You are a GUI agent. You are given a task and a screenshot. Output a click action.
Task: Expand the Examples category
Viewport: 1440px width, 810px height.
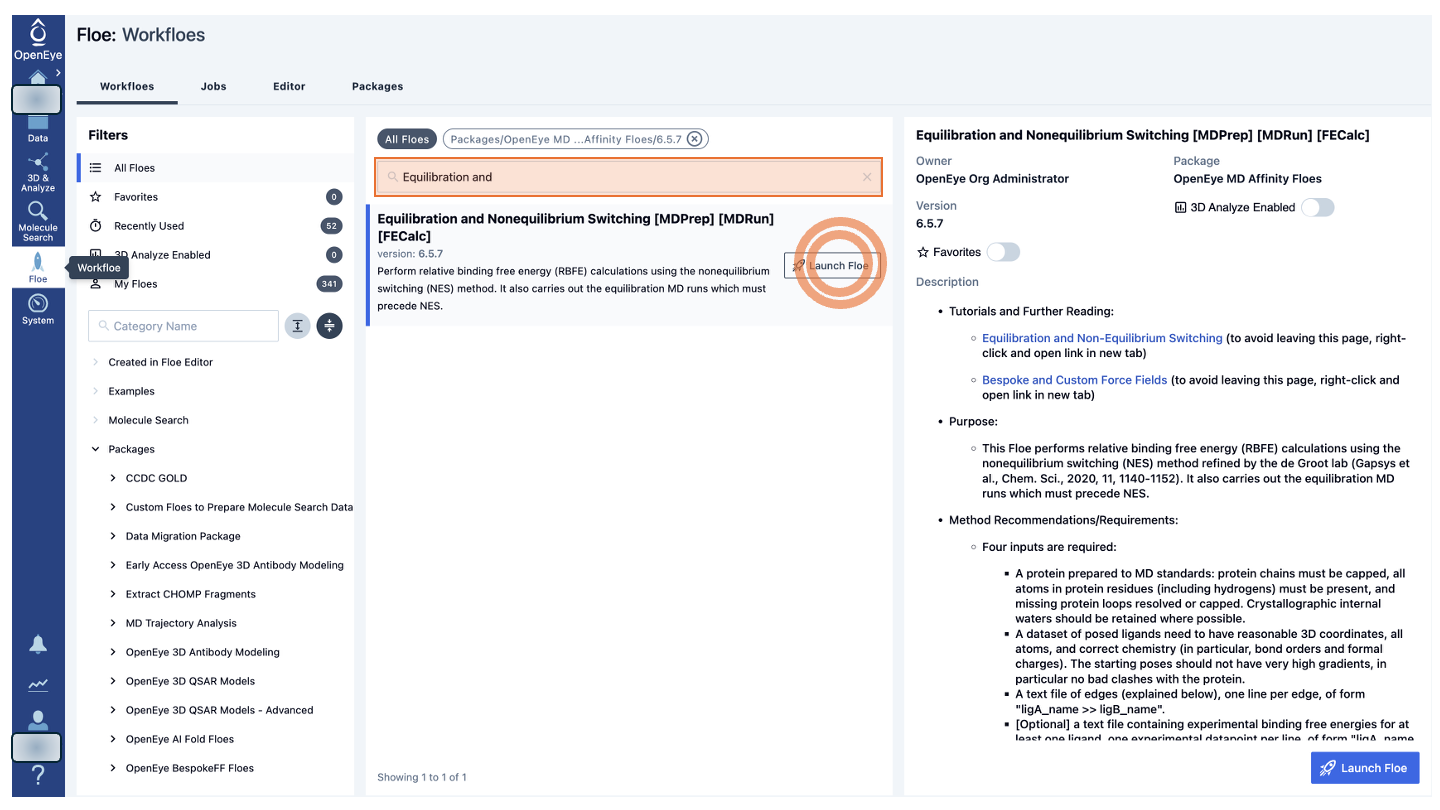point(96,391)
